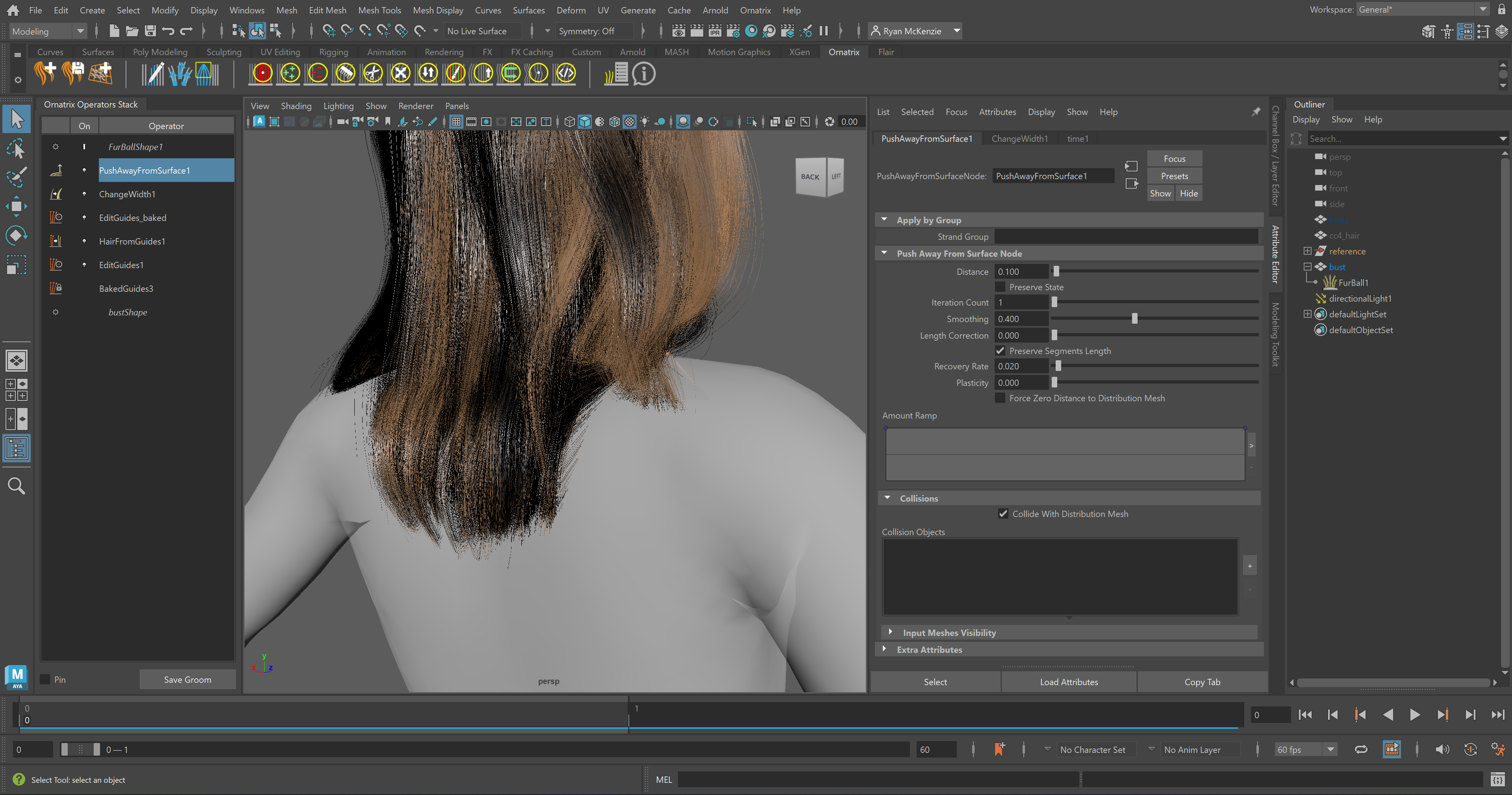Click the Auto Keyframe toggle icon

tap(1470, 750)
